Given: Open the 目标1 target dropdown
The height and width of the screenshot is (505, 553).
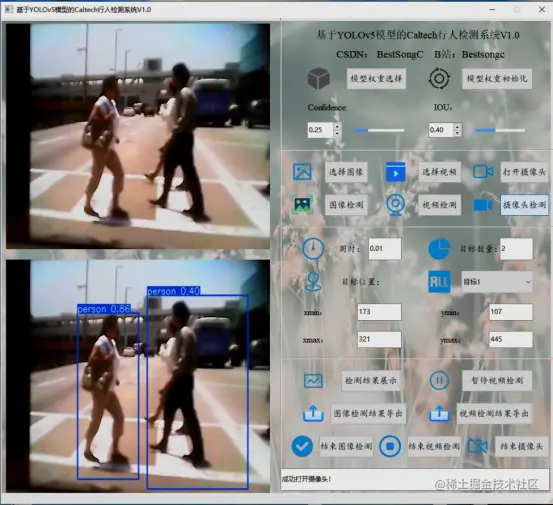Looking at the screenshot, I should coord(497,281).
